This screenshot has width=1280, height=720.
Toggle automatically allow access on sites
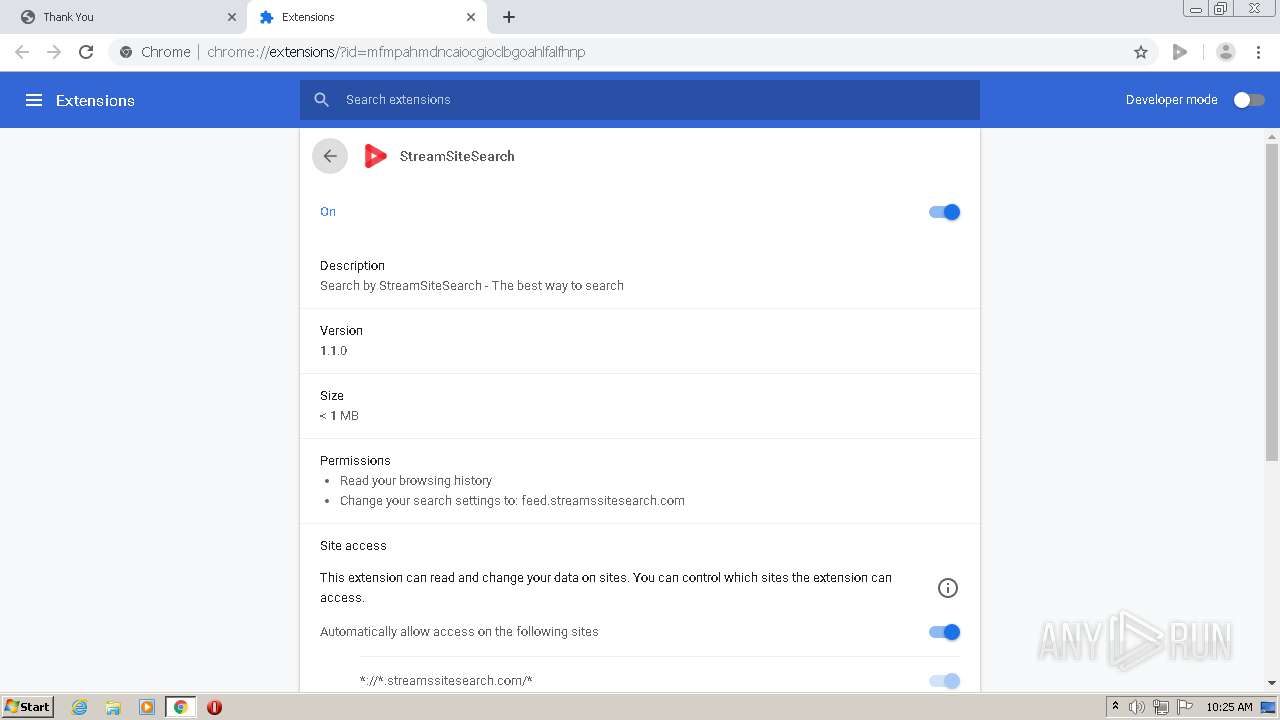(x=944, y=632)
